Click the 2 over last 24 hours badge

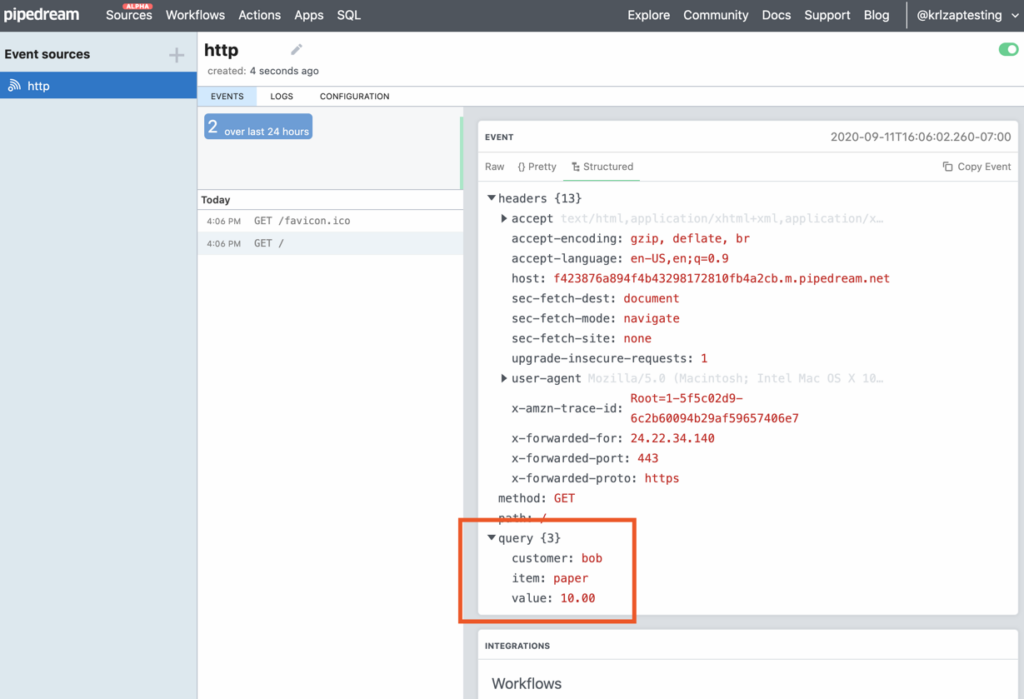click(259, 127)
